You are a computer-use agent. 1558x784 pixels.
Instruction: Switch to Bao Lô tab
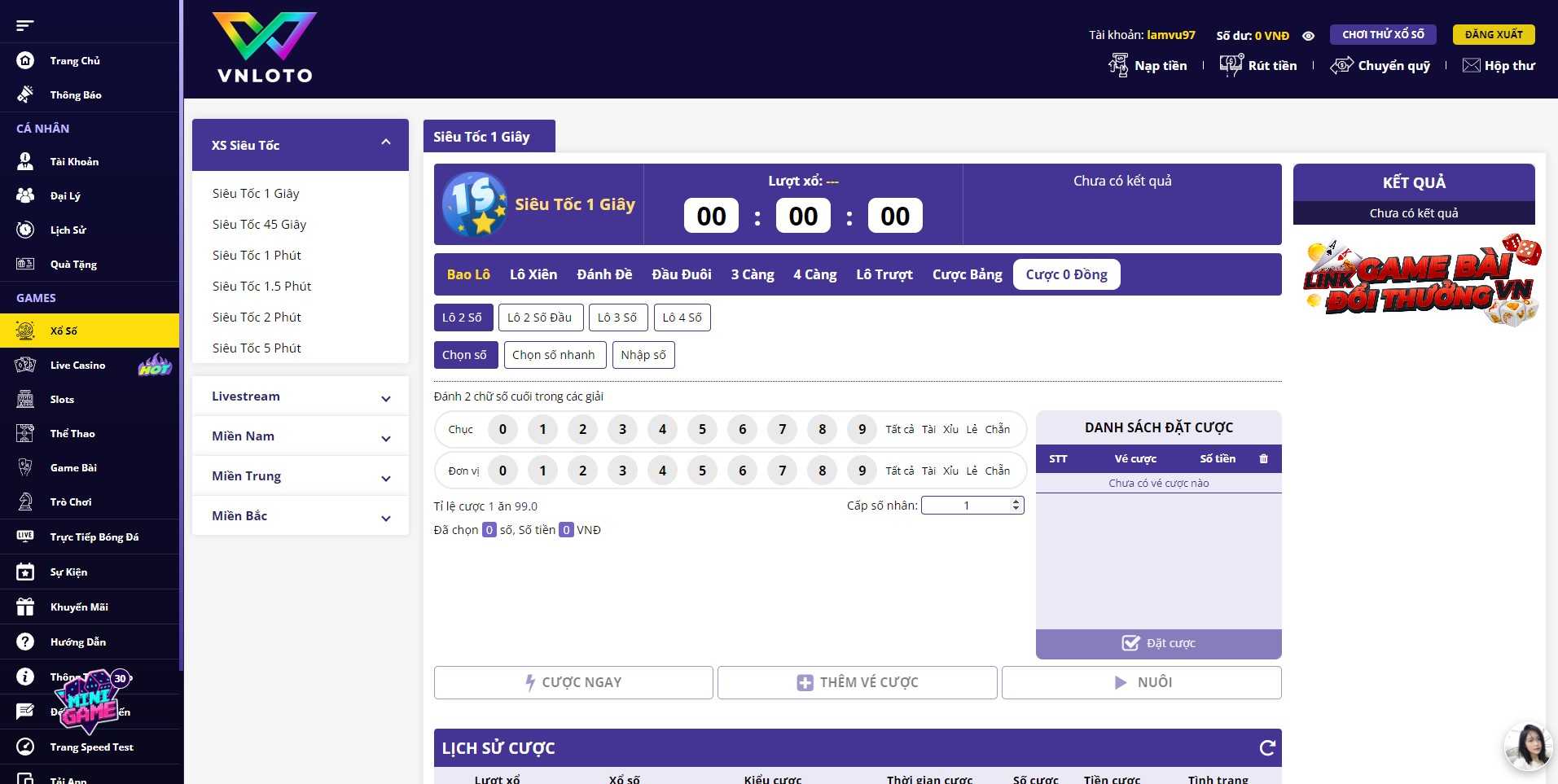(468, 274)
